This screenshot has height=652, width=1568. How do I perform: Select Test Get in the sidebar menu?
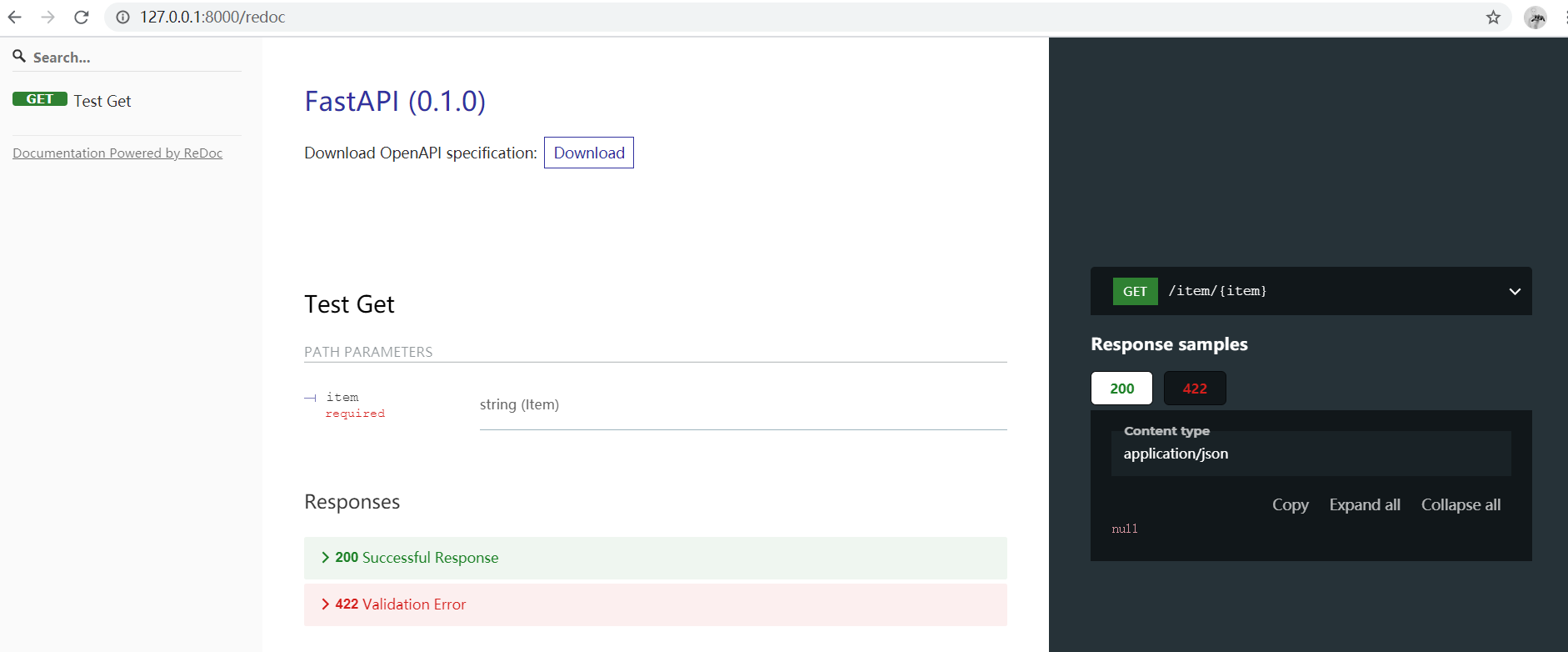pos(102,101)
